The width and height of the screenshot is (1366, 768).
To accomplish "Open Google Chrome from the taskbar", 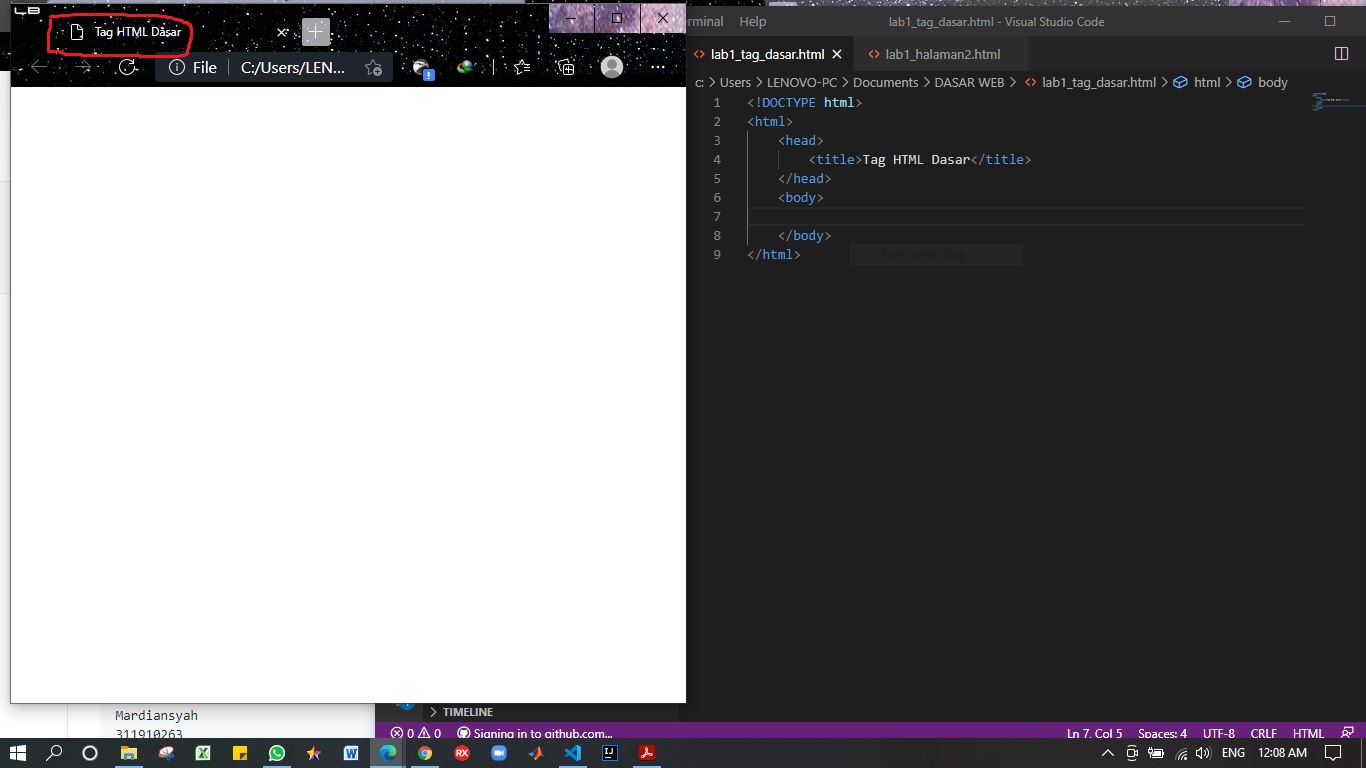I will coord(425,753).
